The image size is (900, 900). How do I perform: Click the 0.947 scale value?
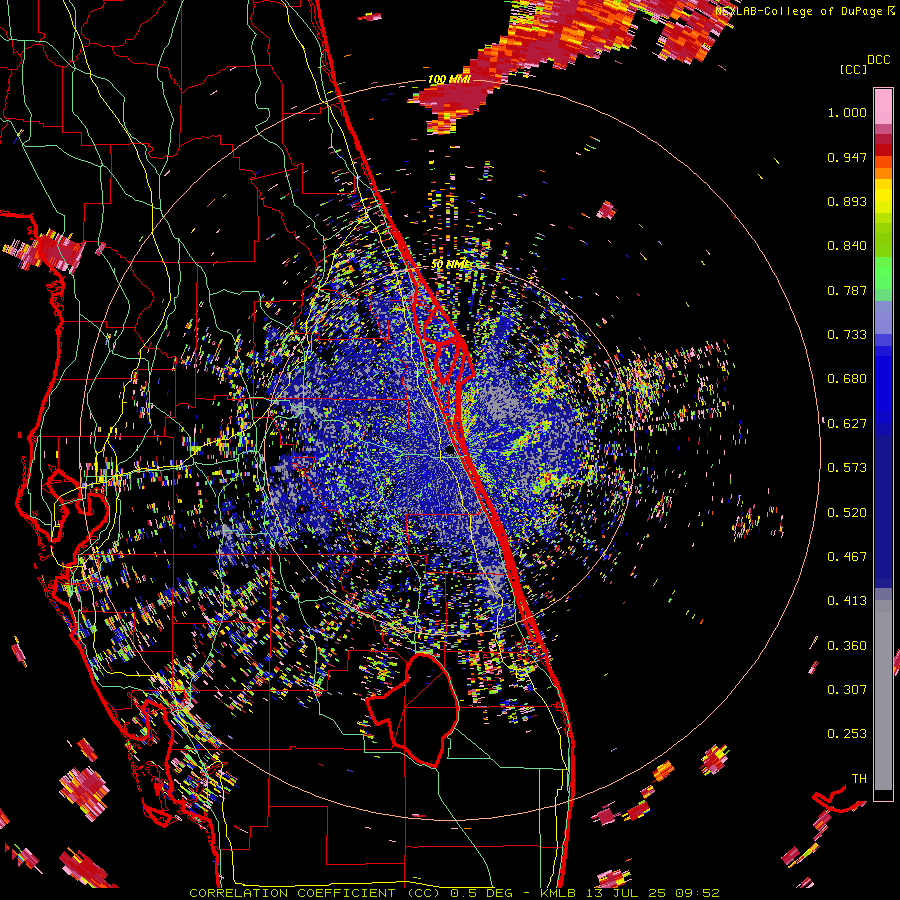tap(847, 157)
